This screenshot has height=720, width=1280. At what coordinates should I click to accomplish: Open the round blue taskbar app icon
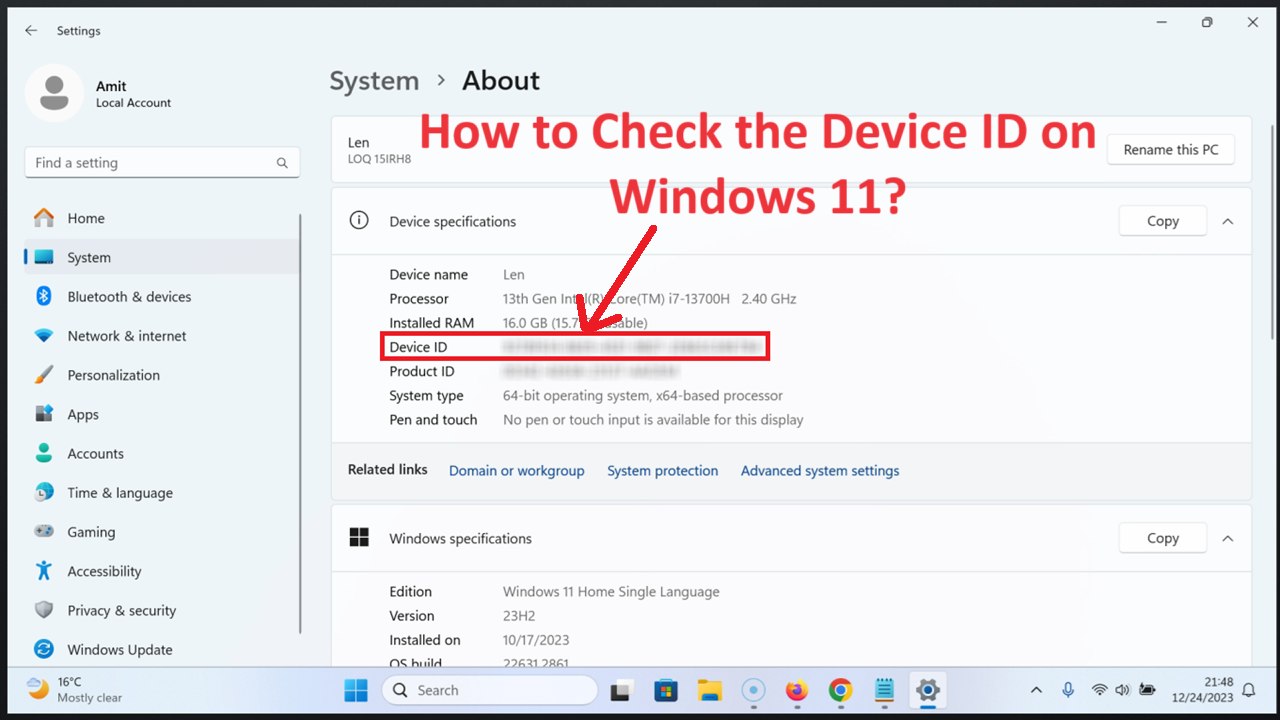[754, 690]
